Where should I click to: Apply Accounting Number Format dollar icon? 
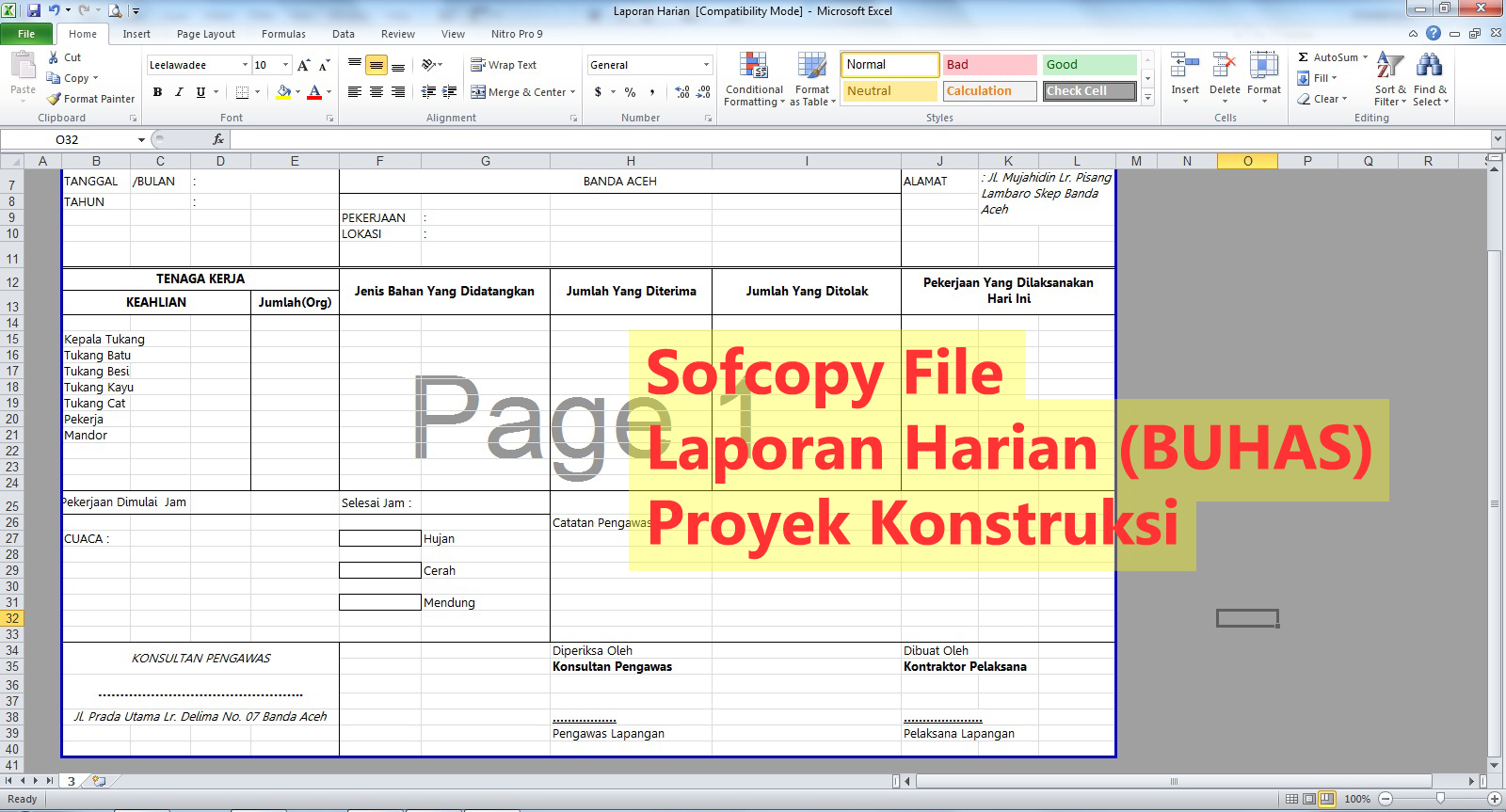pyautogui.click(x=598, y=92)
